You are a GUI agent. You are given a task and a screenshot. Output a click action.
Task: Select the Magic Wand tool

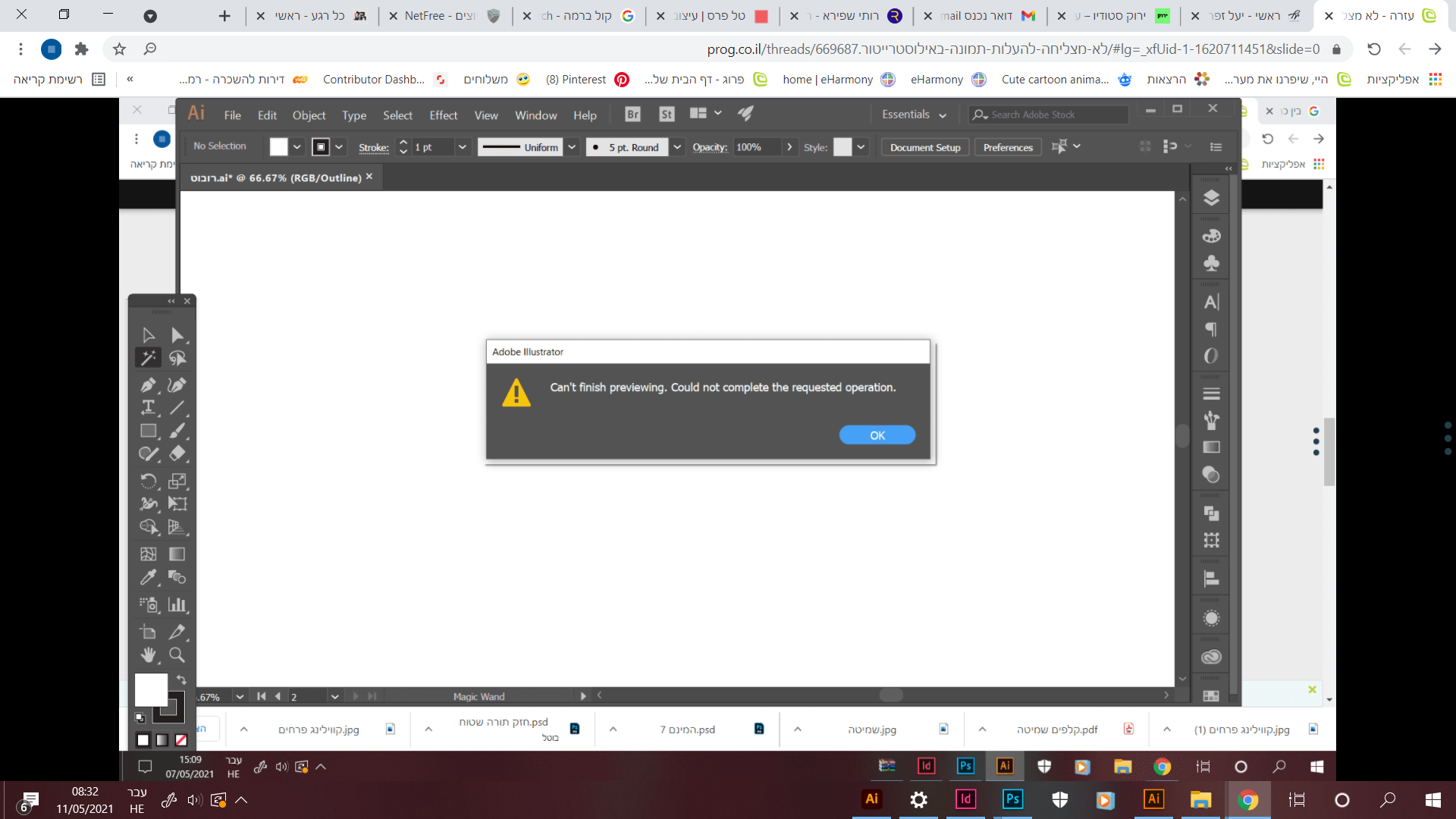(x=149, y=358)
